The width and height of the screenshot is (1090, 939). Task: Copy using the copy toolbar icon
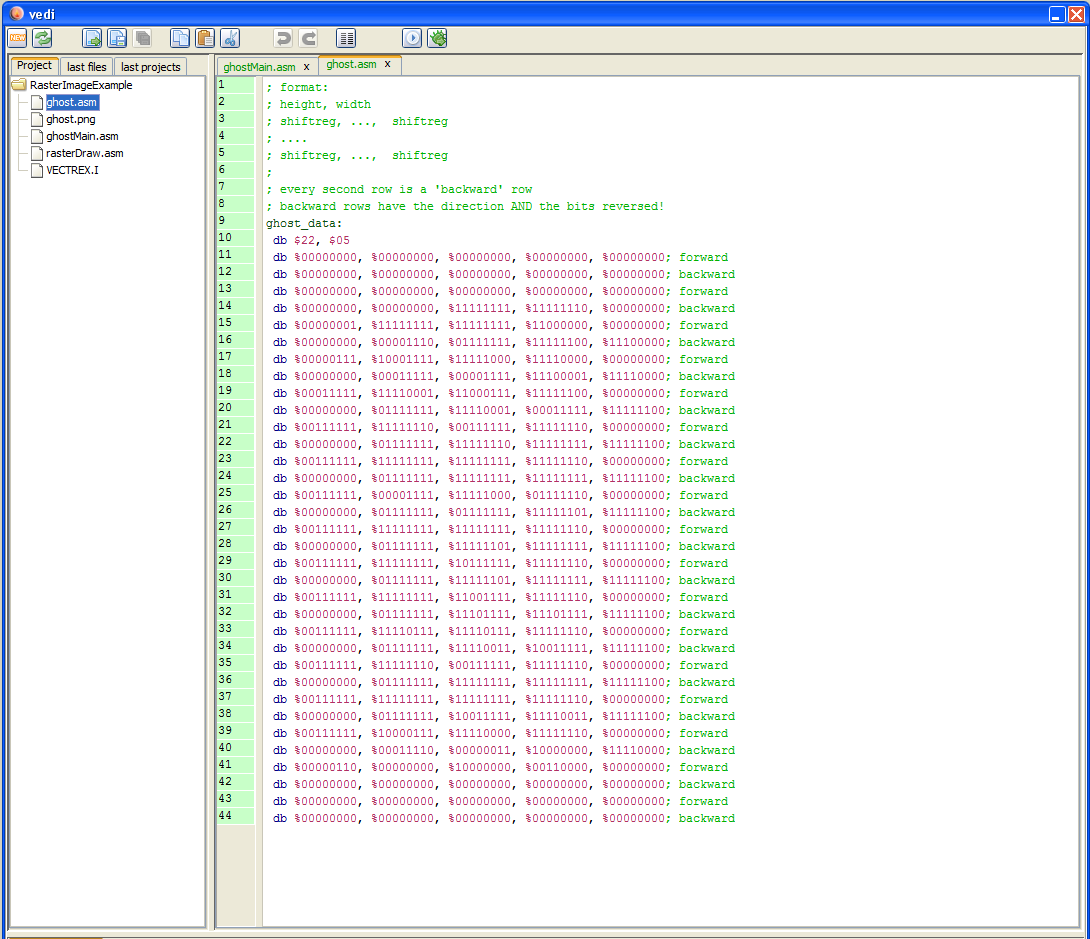coord(180,38)
